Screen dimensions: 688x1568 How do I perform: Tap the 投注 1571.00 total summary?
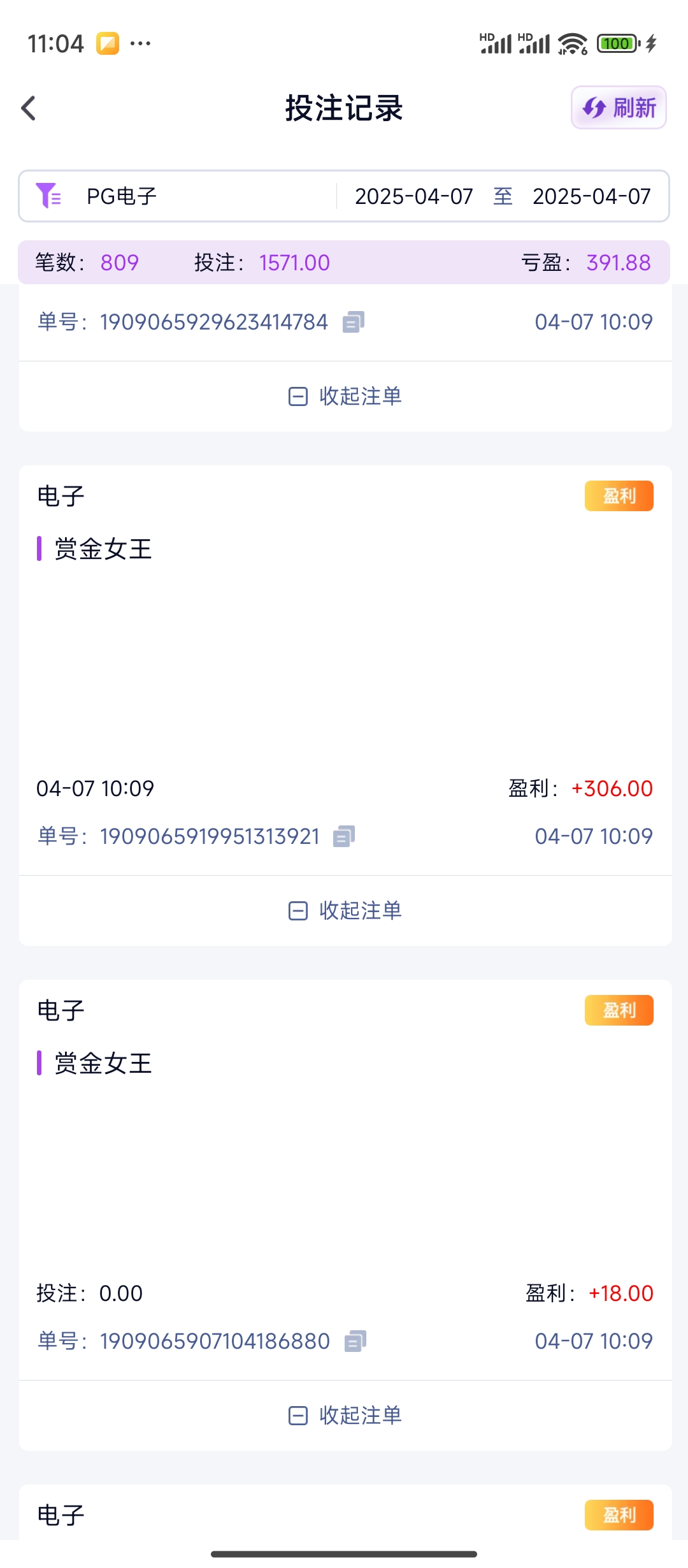(294, 263)
